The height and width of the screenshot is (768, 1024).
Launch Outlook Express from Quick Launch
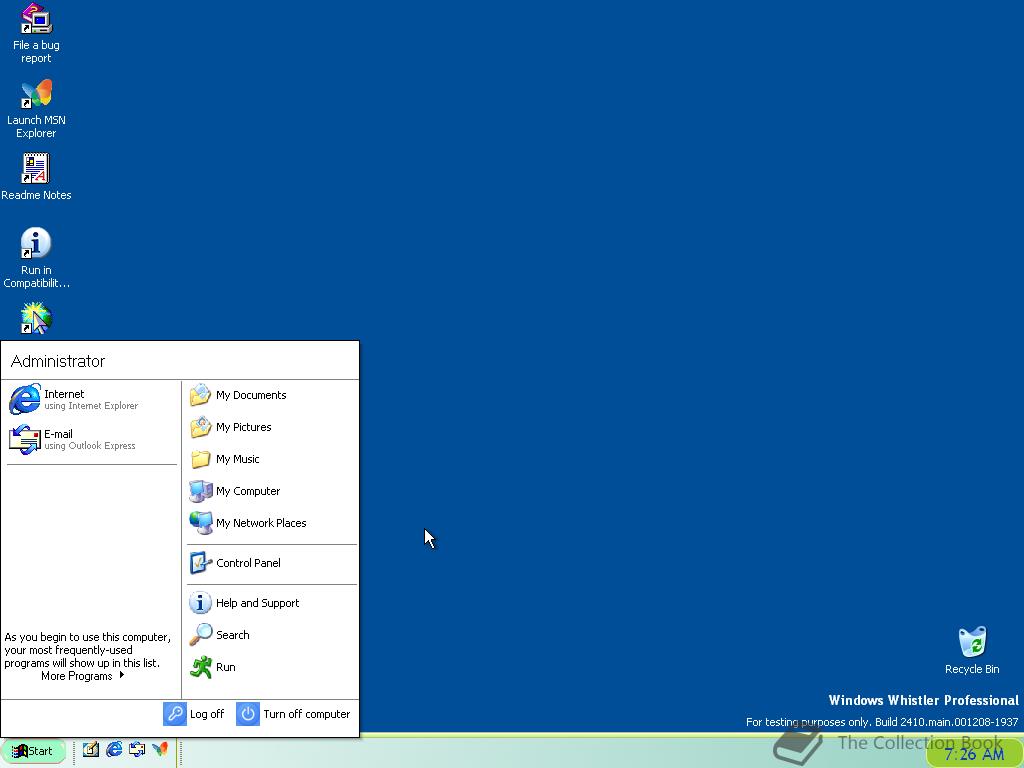tap(137, 750)
